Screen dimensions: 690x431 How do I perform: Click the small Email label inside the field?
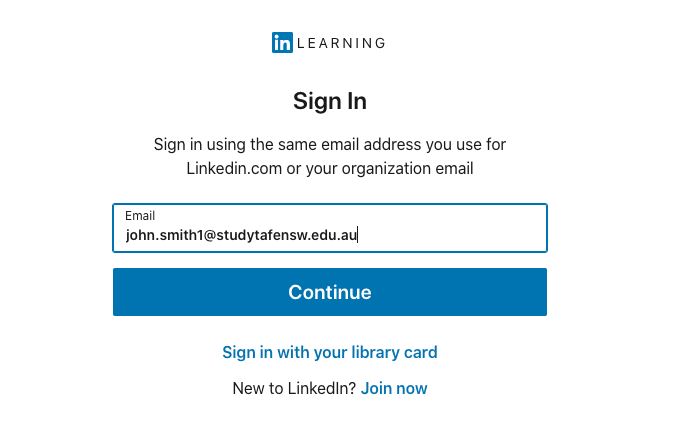click(140, 216)
